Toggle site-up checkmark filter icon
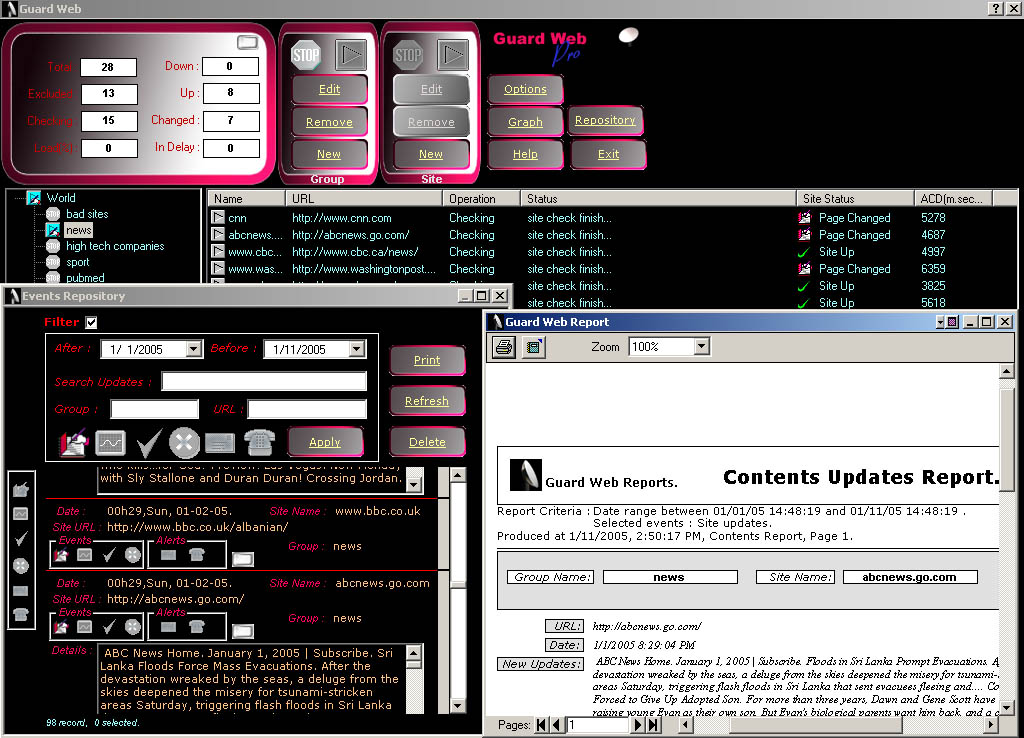Screen dimensions: 1024x738 coord(149,443)
